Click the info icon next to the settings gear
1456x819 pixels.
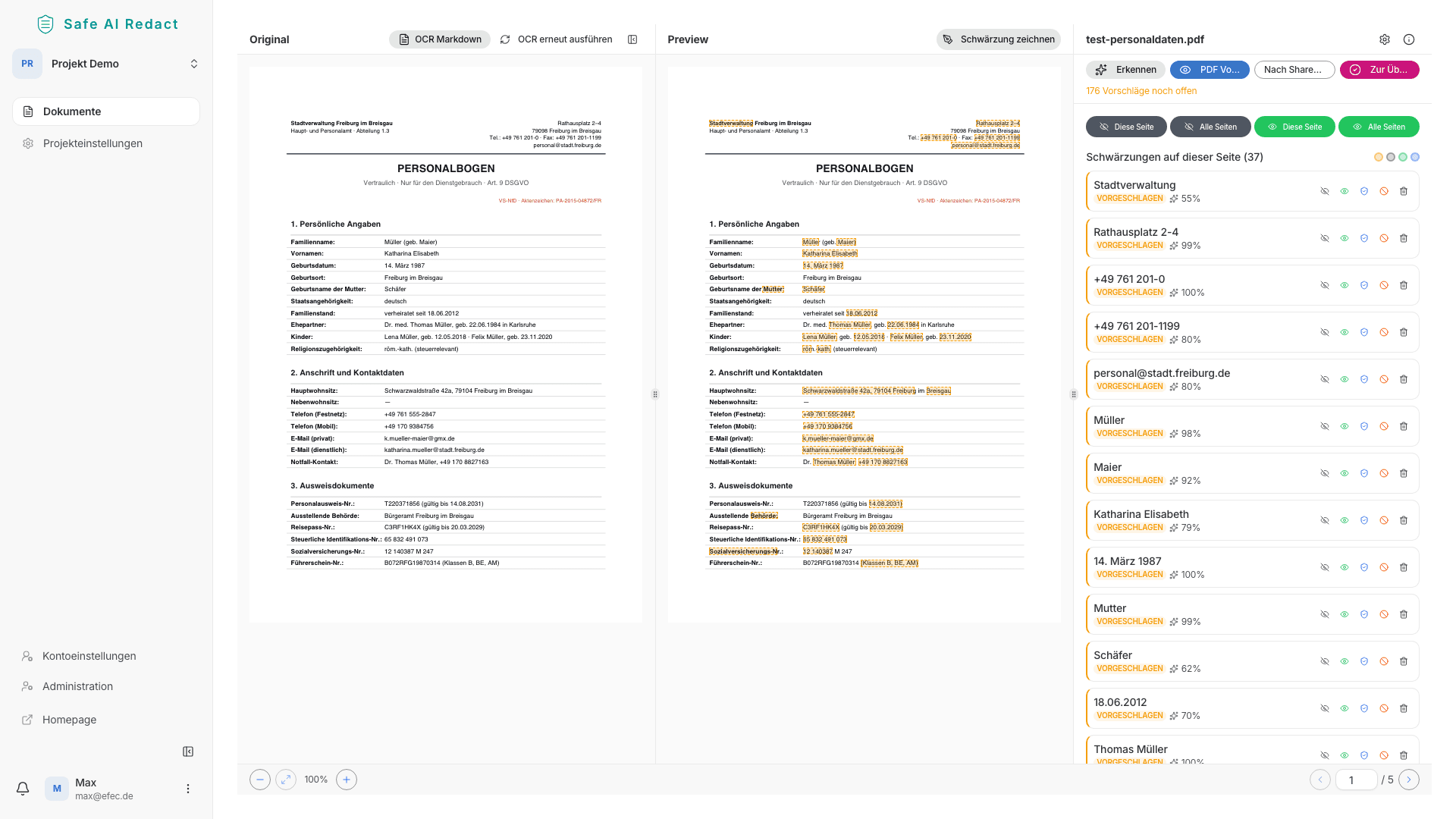pyautogui.click(x=1409, y=39)
